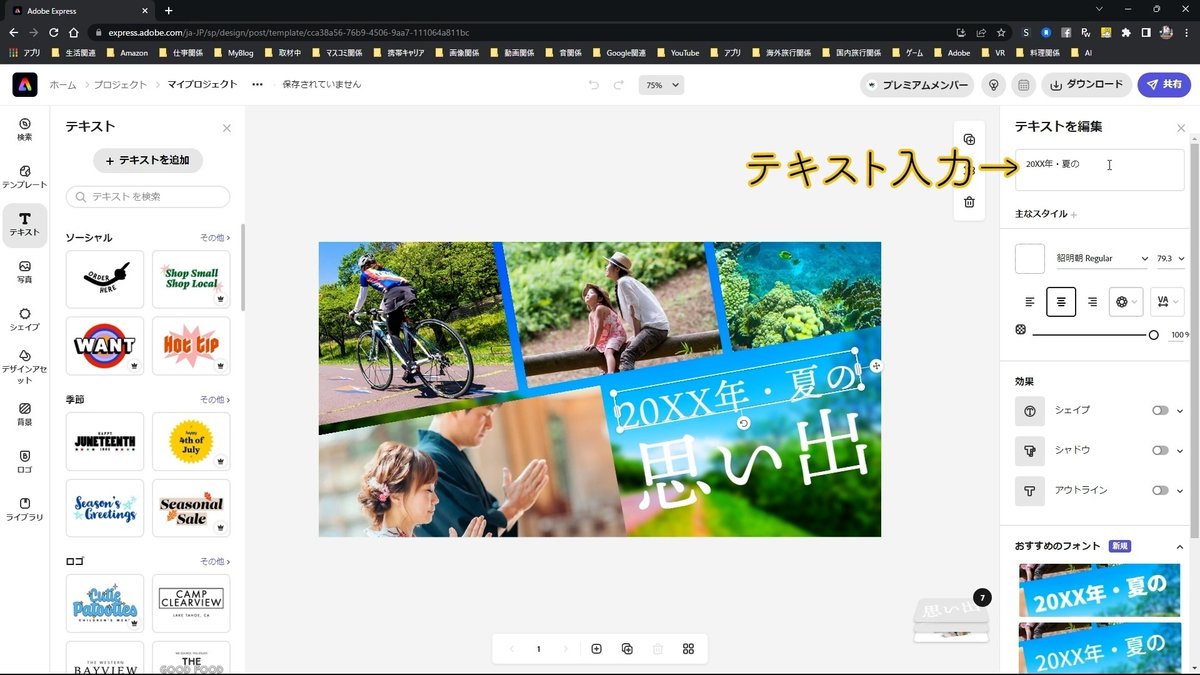Click the redo arrow icon
Screen dimensions: 1200x675
pos(619,85)
